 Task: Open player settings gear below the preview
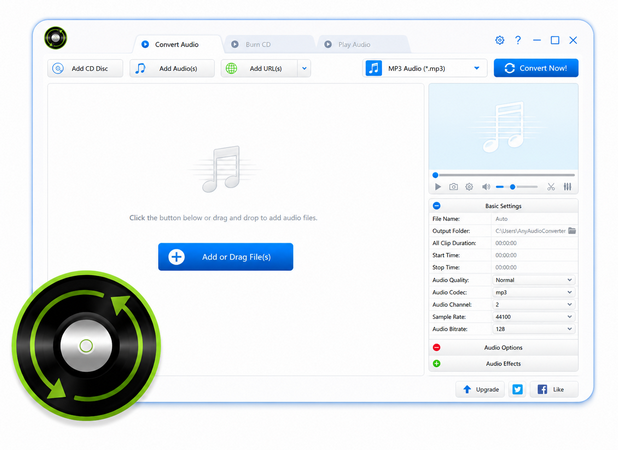point(469,187)
